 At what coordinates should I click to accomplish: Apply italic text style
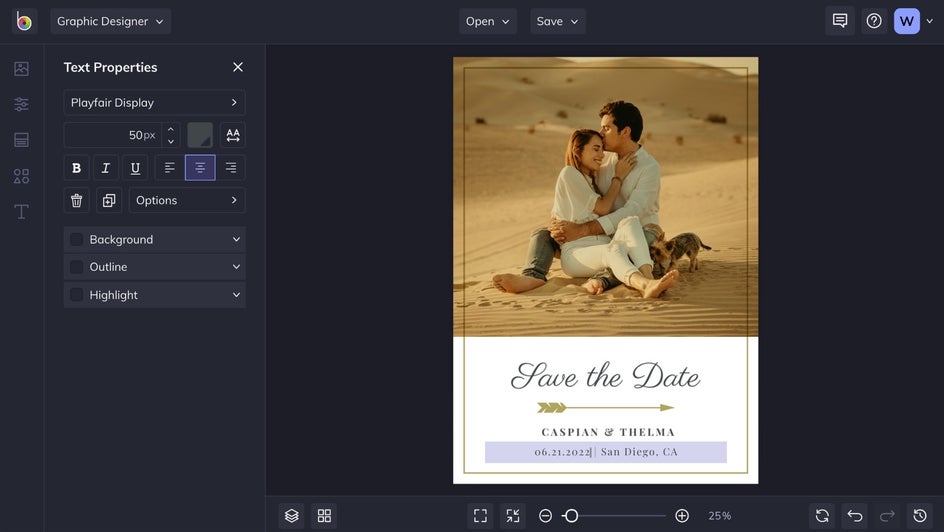point(106,168)
